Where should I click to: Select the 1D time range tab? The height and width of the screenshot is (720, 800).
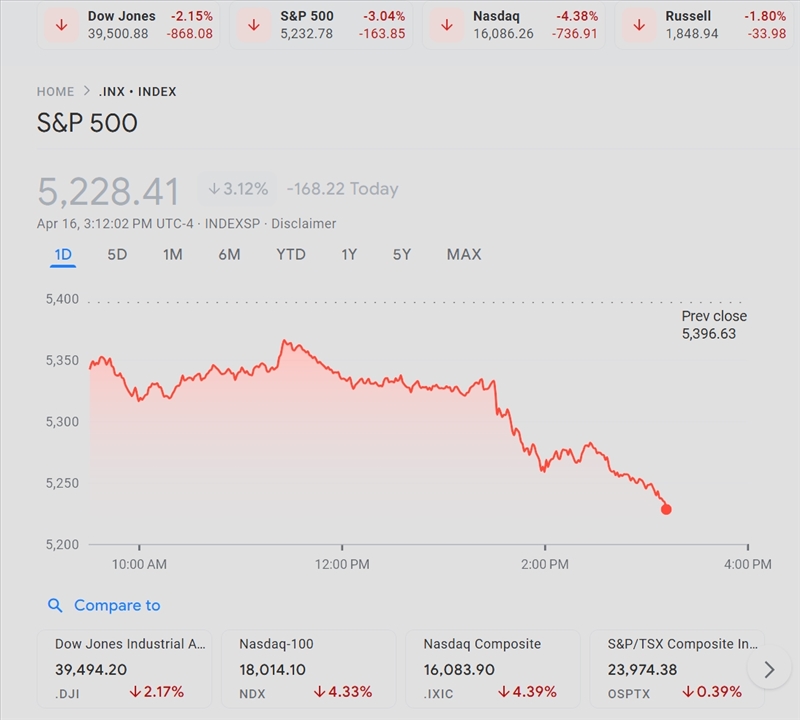(x=63, y=255)
